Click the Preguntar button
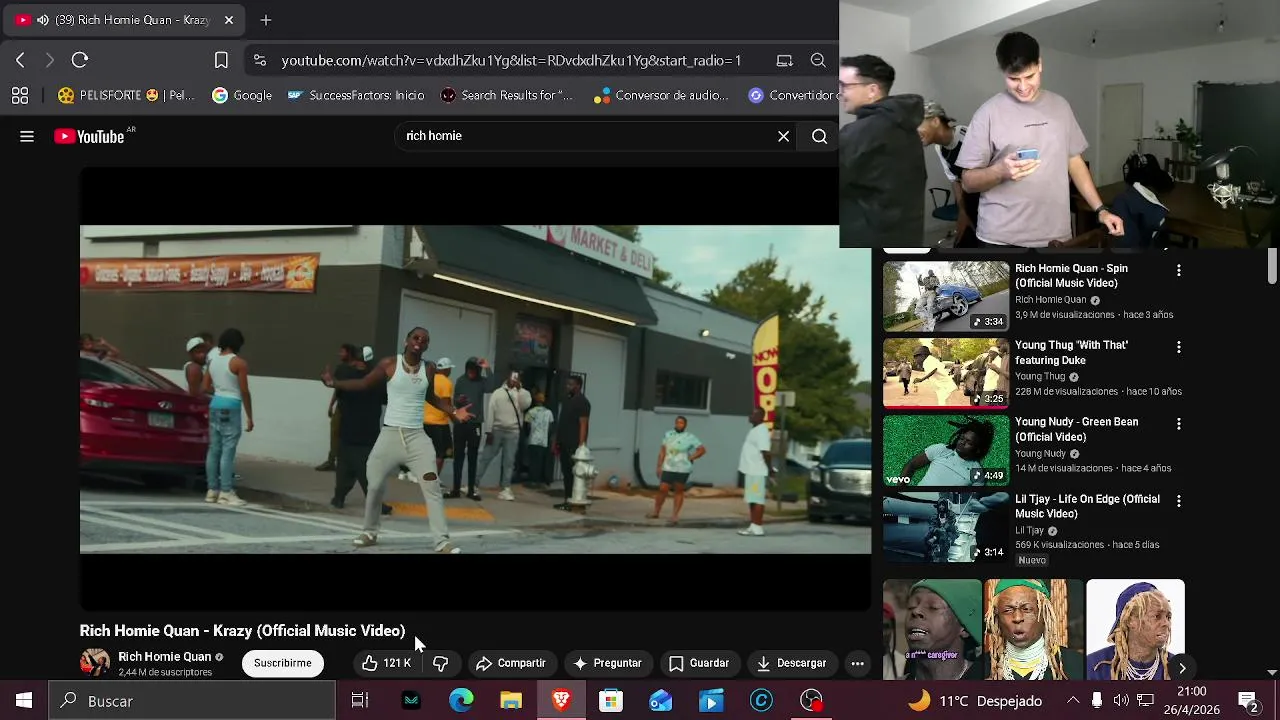 click(607, 663)
